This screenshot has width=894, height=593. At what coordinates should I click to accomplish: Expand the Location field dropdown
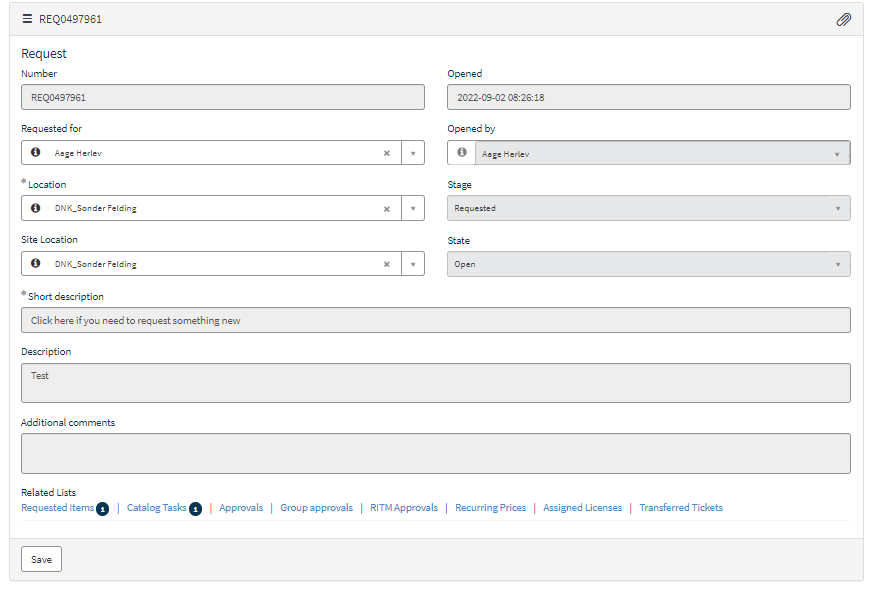[413, 208]
